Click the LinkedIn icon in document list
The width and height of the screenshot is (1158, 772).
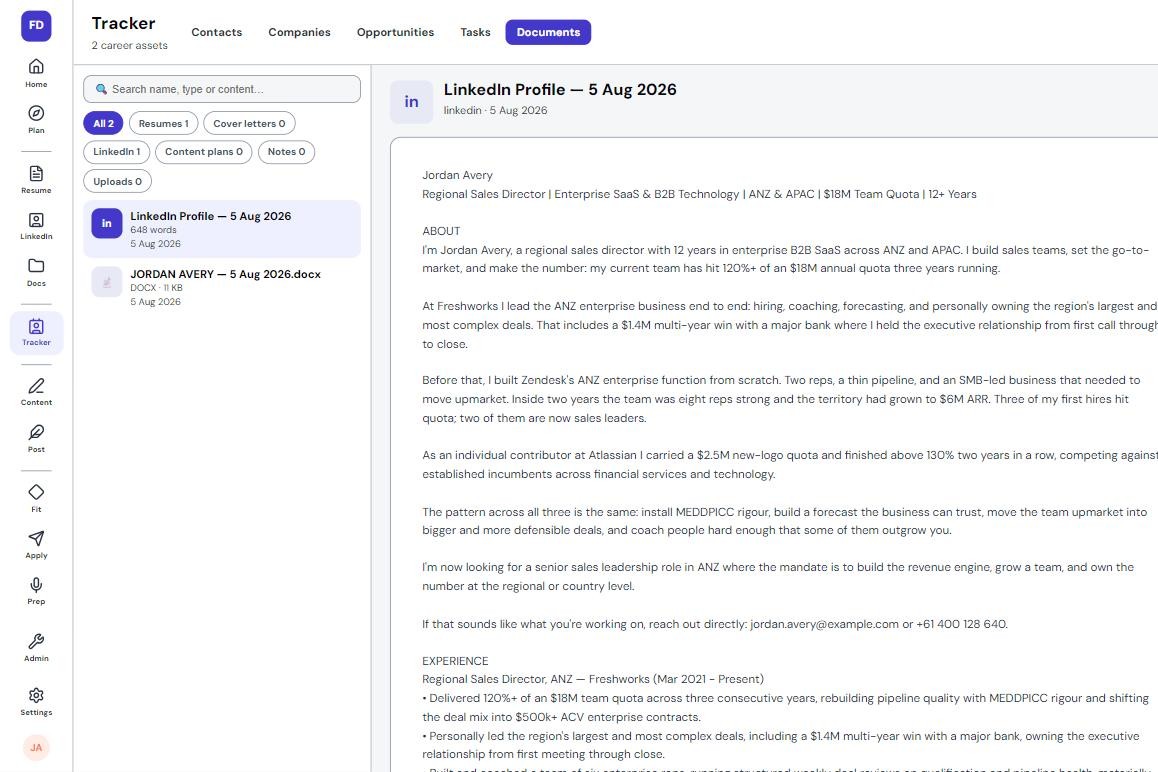point(106,223)
